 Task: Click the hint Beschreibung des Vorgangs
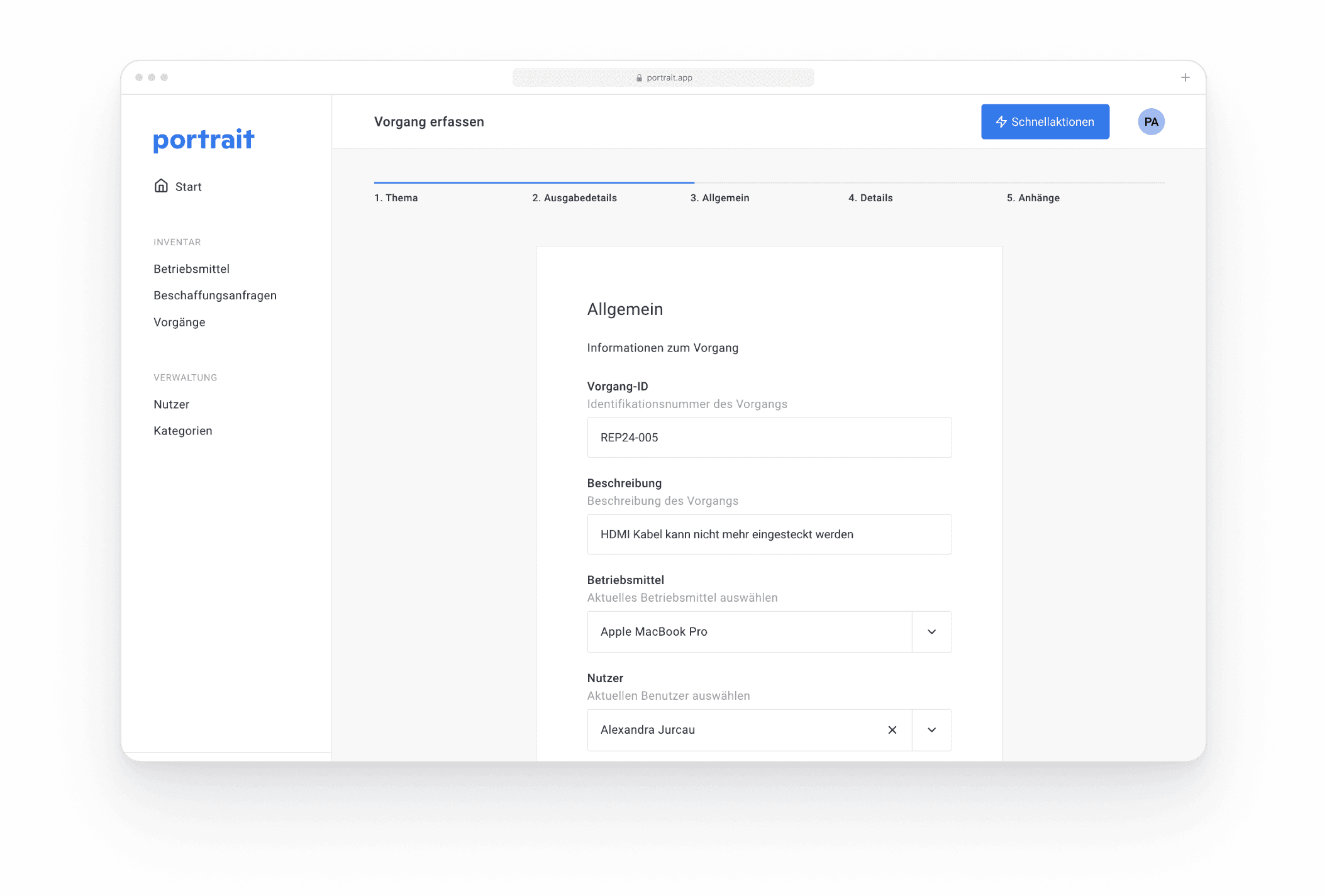click(662, 501)
